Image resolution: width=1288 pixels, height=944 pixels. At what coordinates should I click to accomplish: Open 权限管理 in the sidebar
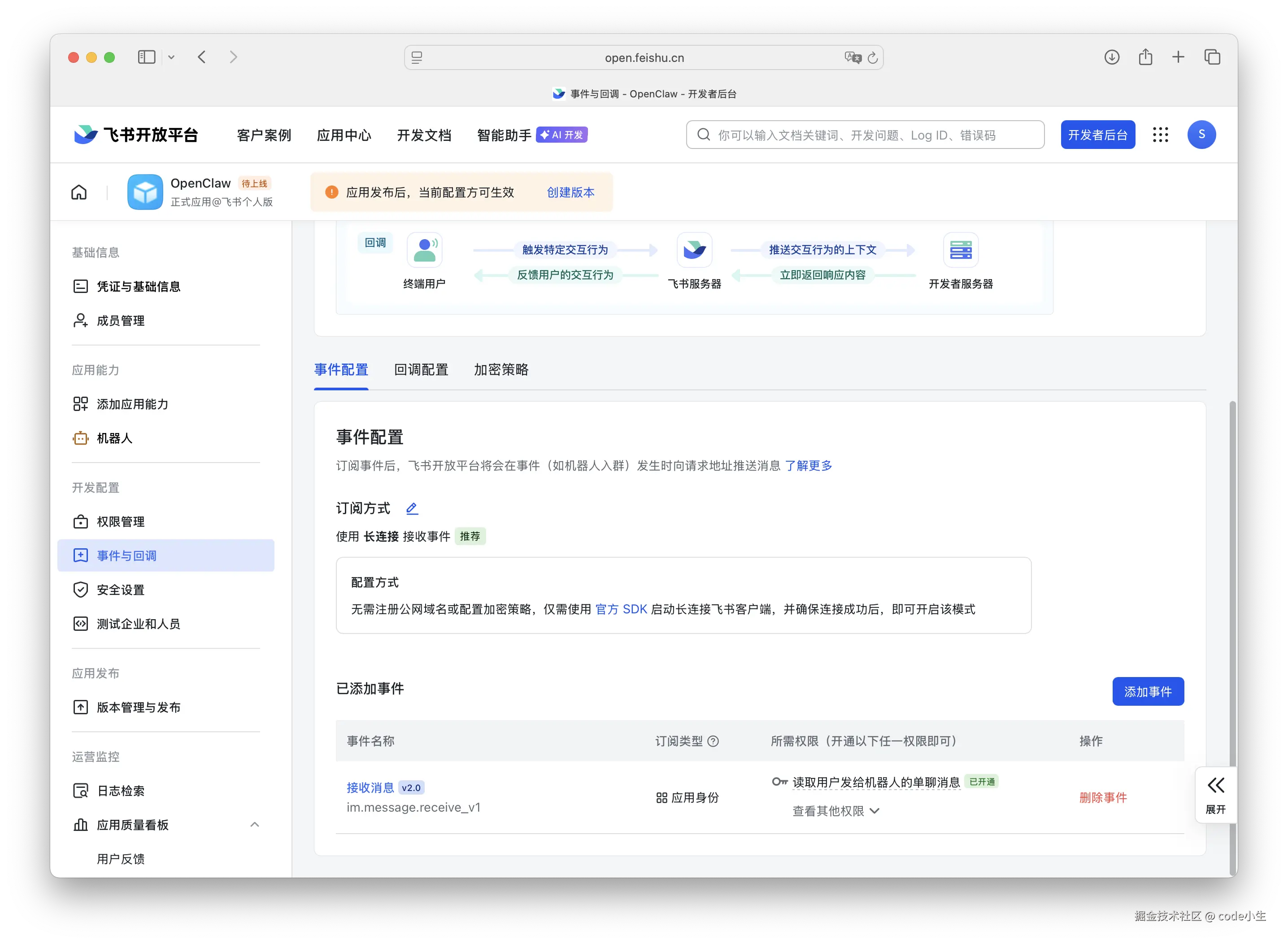coord(121,522)
